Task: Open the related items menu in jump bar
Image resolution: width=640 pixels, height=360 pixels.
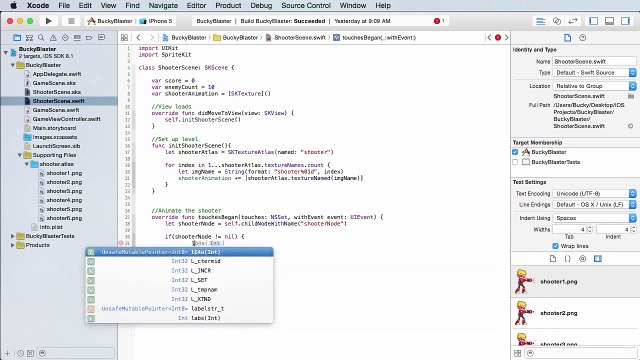Action: [x=124, y=38]
